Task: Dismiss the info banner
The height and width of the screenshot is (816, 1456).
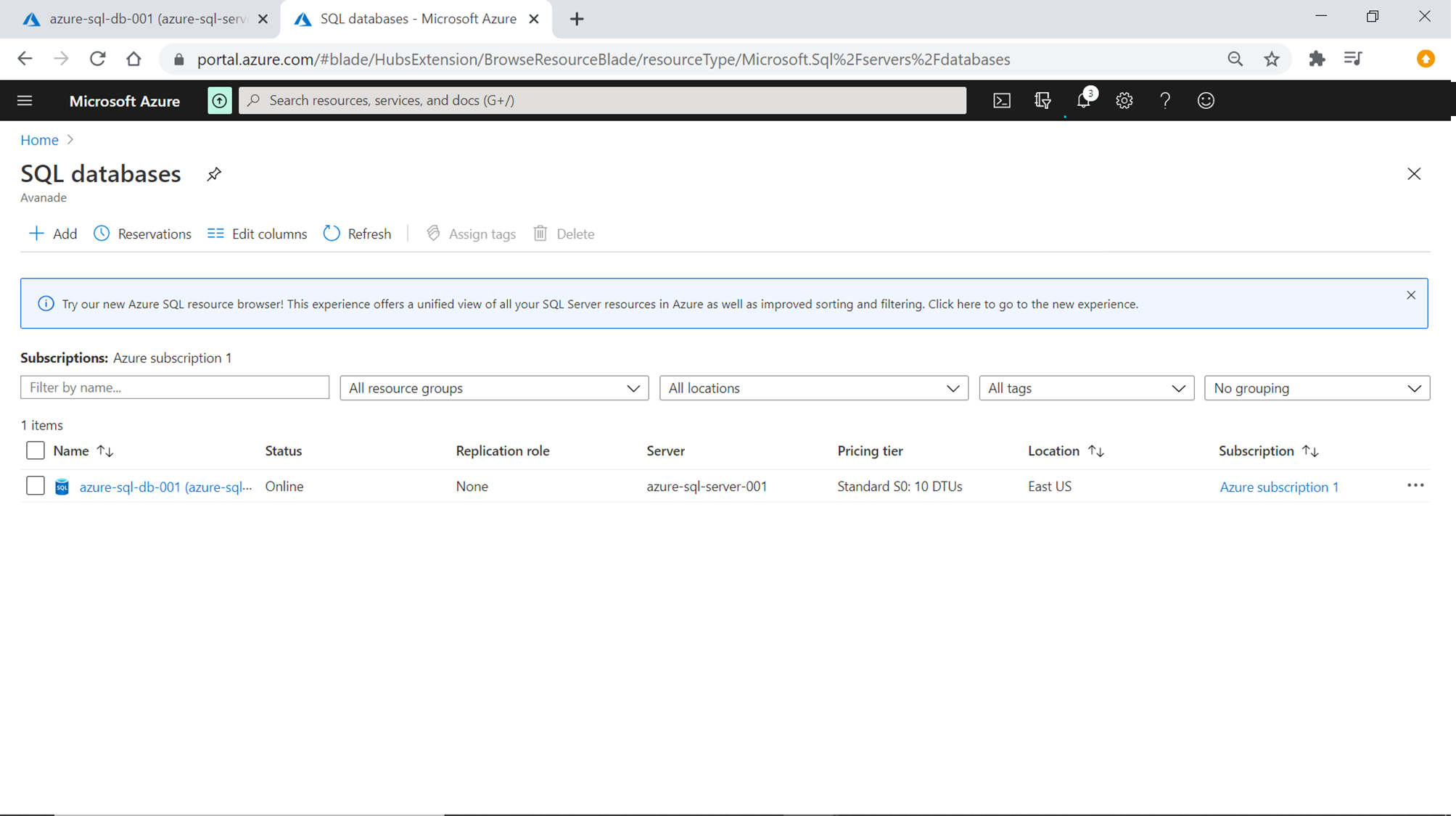Action: pyautogui.click(x=1410, y=295)
